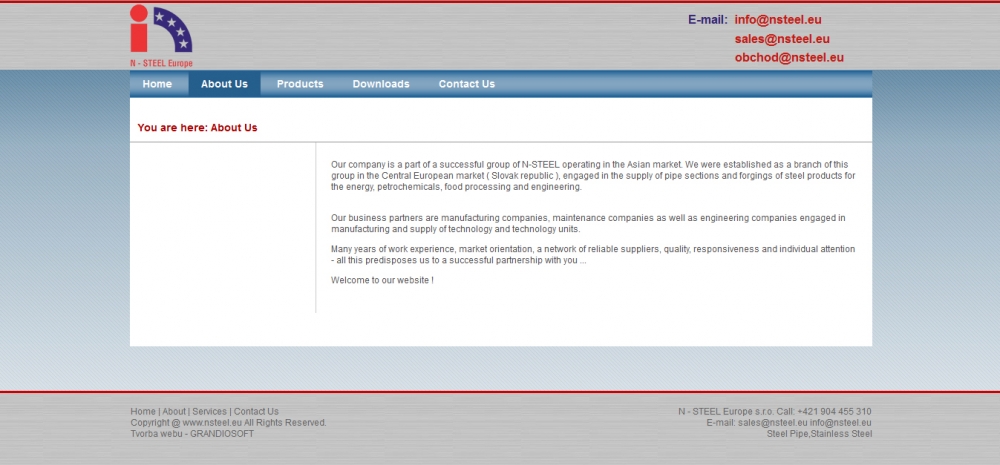1000x465 pixels.
Task: Click the N-STEEL Europe logo
Action: 161,36
